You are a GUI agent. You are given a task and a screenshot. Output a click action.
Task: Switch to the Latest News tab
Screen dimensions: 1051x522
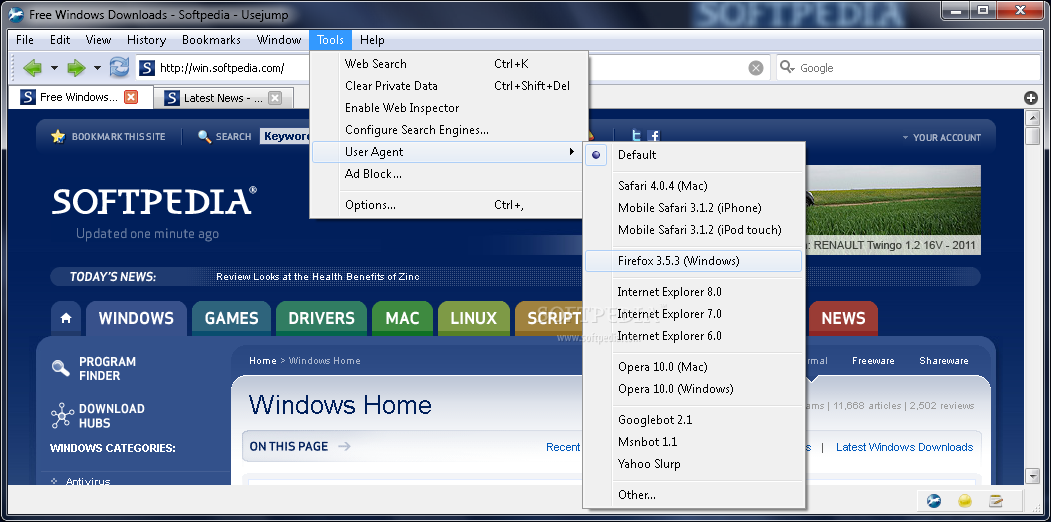[x=223, y=98]
